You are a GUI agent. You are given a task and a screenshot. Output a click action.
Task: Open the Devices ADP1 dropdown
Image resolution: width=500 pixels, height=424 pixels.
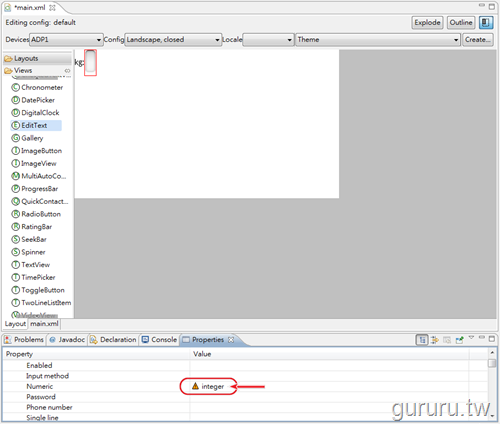pos(66,40)
